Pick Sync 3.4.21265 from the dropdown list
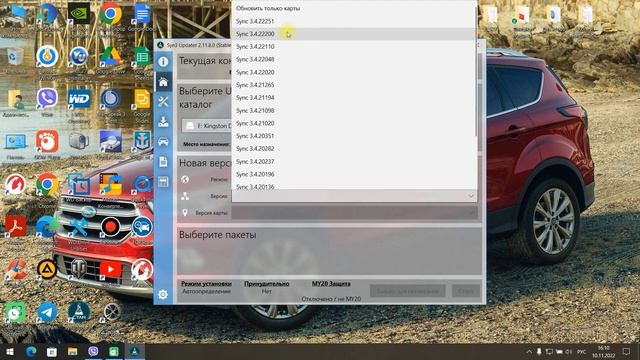 pos(353,85)
